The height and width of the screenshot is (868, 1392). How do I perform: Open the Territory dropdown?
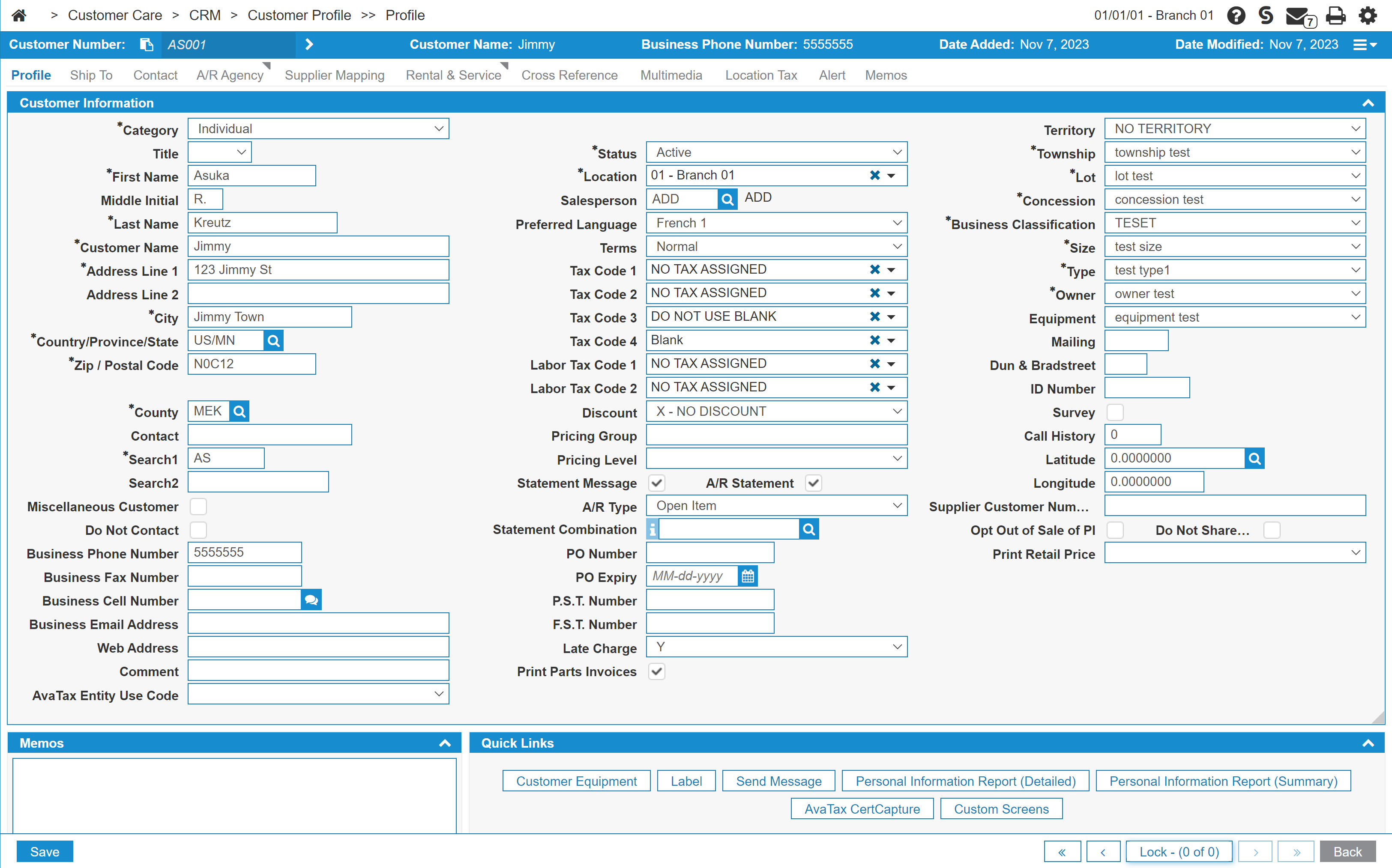coord(1235,128)
